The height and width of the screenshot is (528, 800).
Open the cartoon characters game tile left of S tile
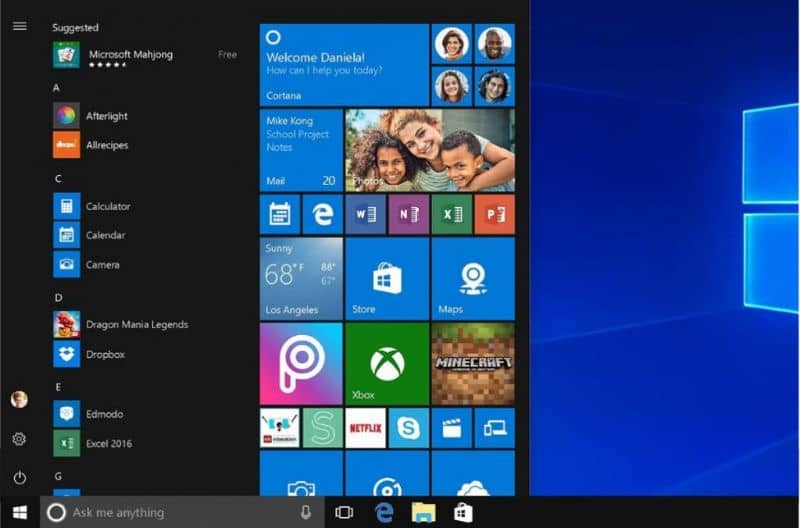tap(280, 428)
